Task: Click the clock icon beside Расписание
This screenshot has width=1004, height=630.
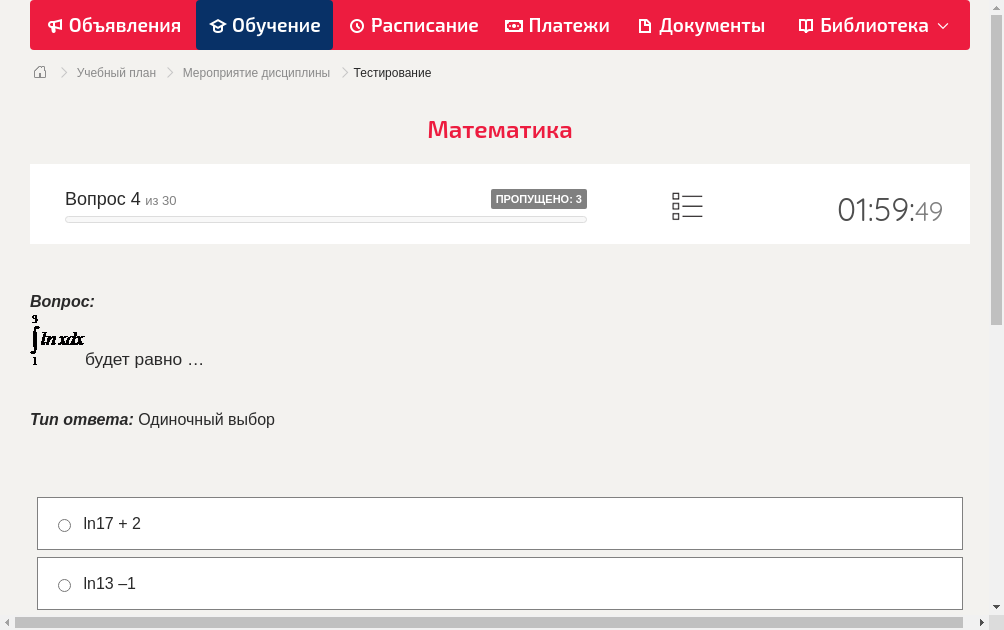Action: coord(355,25)
